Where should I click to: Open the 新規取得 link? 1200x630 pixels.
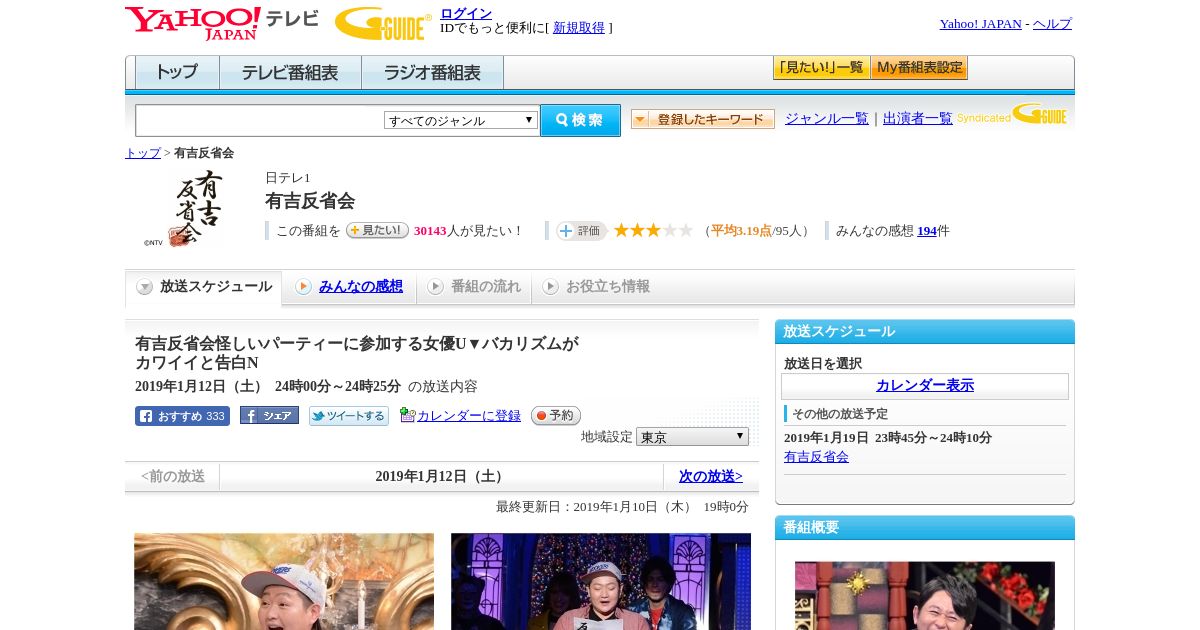[x=579, y=28]
